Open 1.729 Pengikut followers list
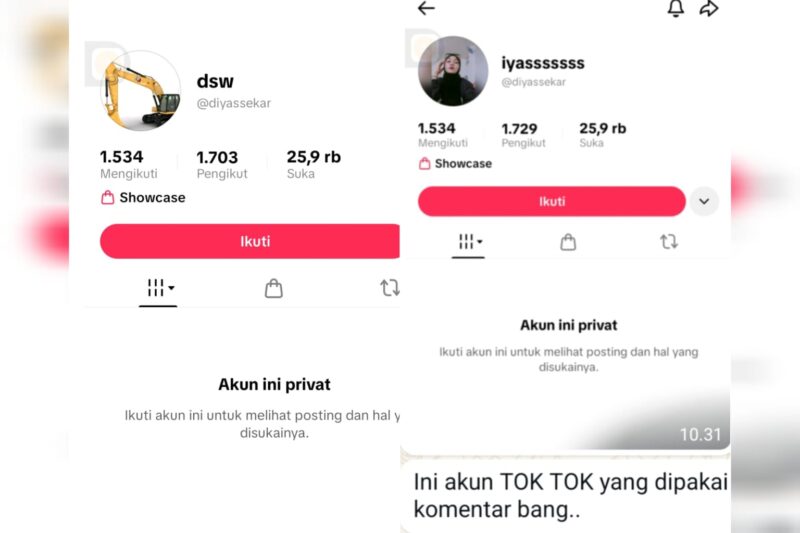This screenshot has height=533, width=800. [523, 135]
